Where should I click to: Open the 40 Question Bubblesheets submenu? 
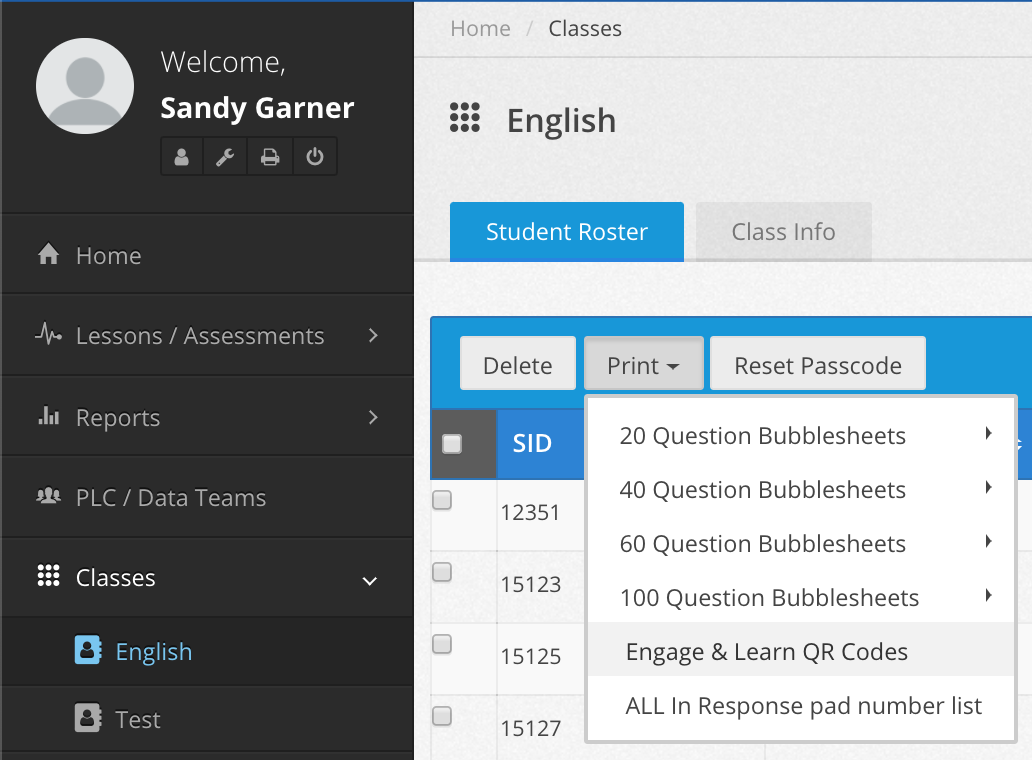click(762, 490)
